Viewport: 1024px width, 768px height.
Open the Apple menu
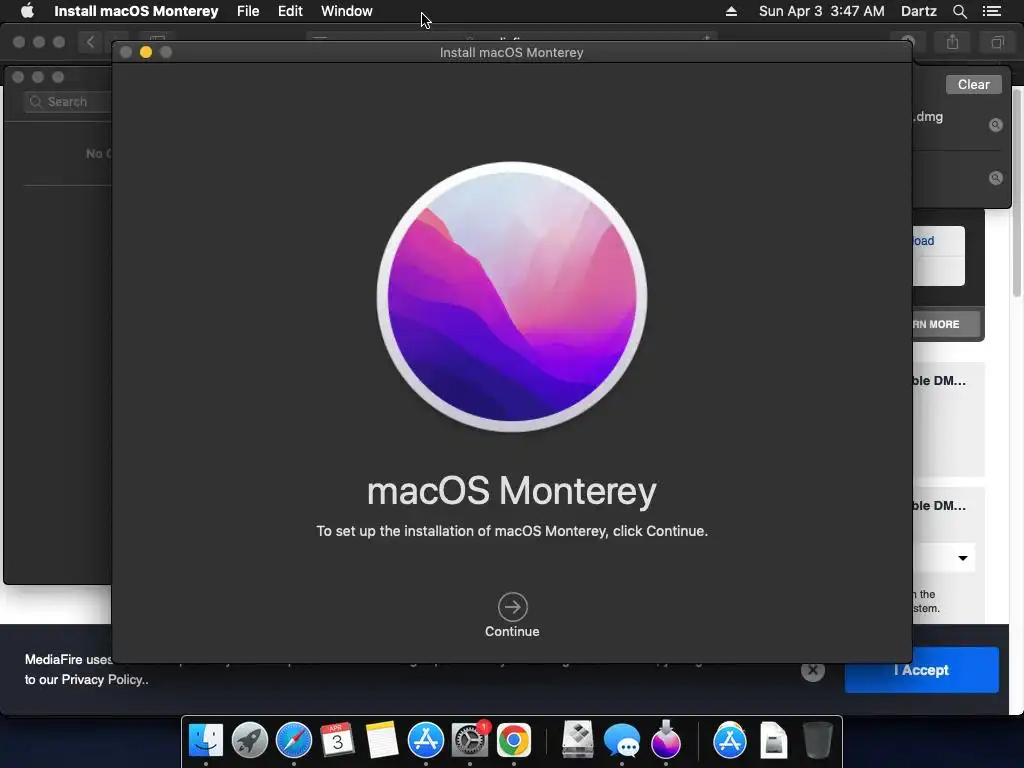coord(27,11)
